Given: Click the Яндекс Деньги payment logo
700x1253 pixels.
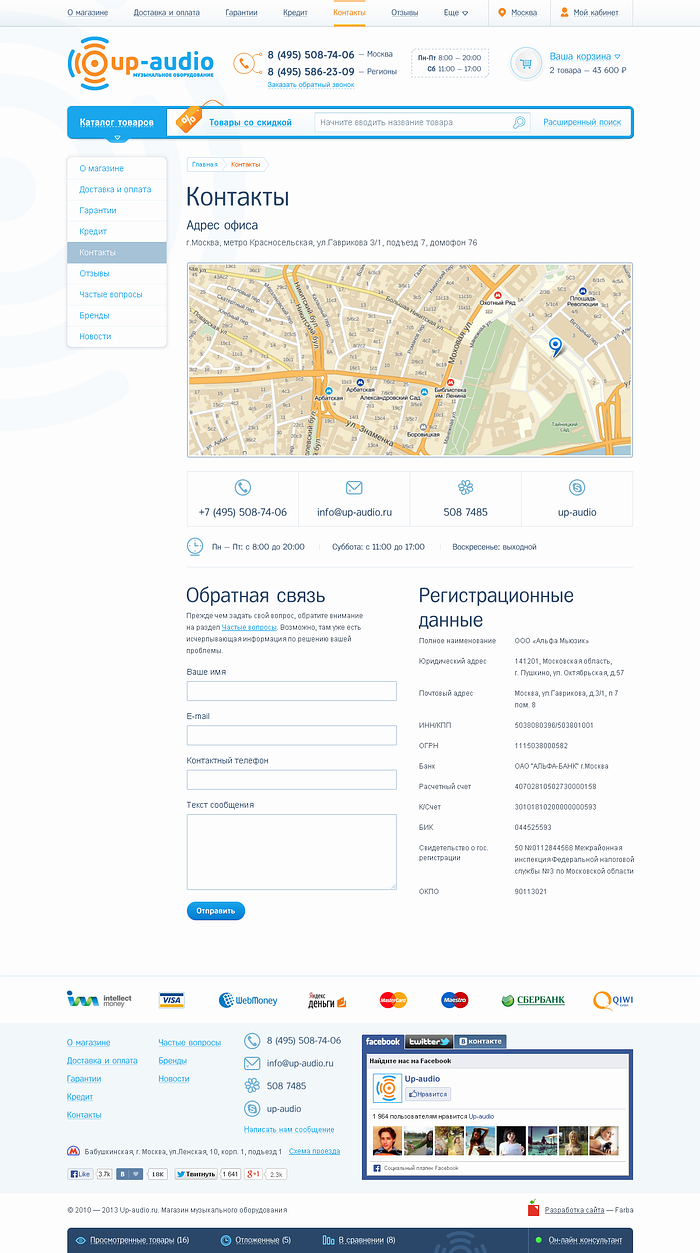Looking at the screenshot, I should pos(327,1000).
